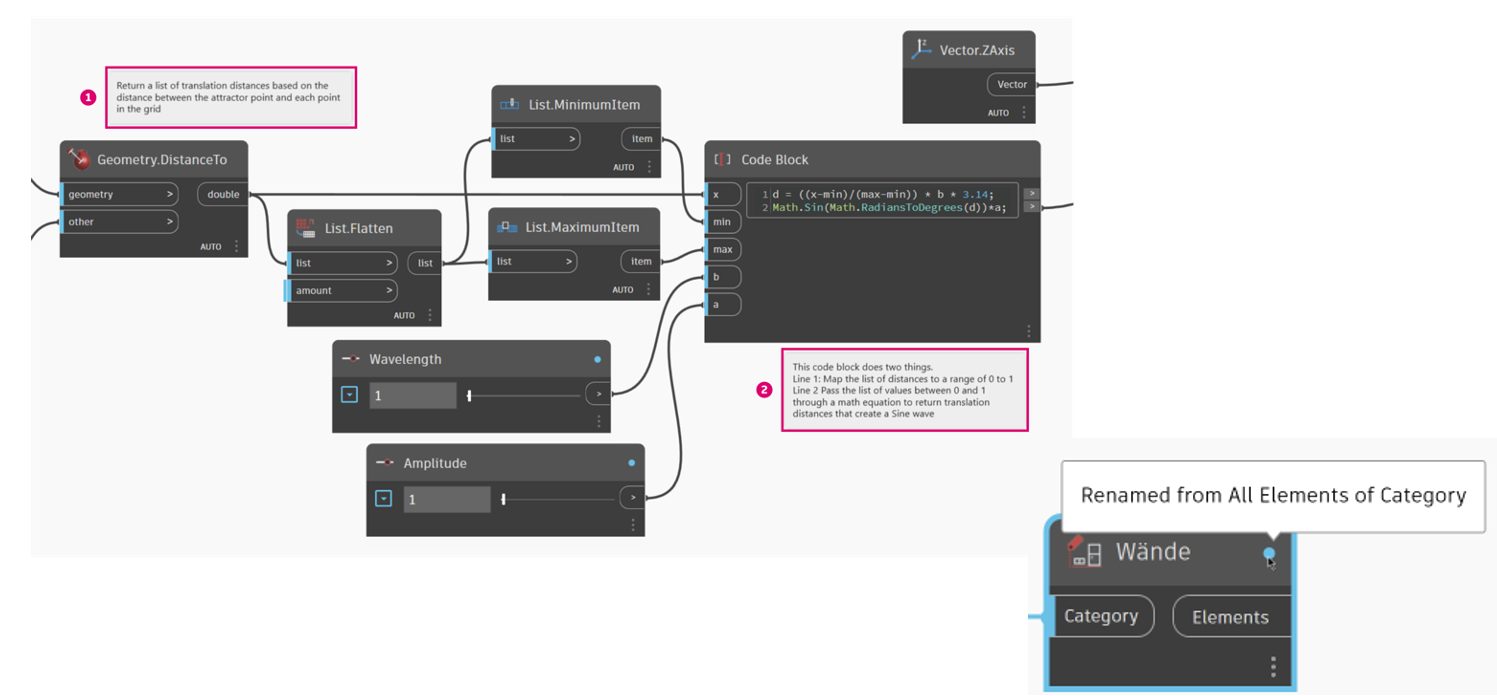This screenshot has width=1497, height=696.
Task: Click the Wavelength value input field
Action: coord(412,395)
